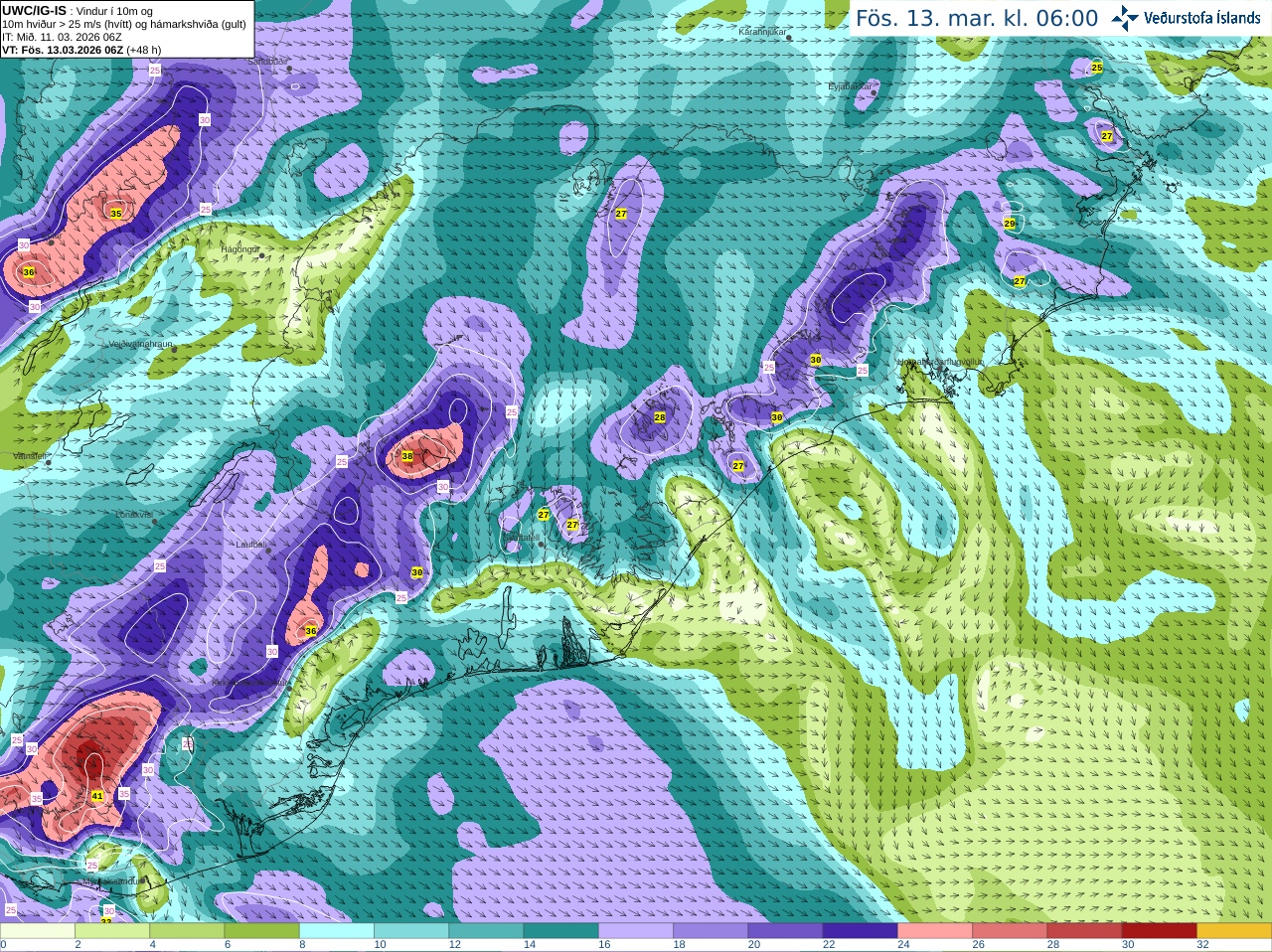The width and height of the screenshot is (1272, 952).
Task: Click the yellow 38 gust maximum marker
Action: click(406, 456)
